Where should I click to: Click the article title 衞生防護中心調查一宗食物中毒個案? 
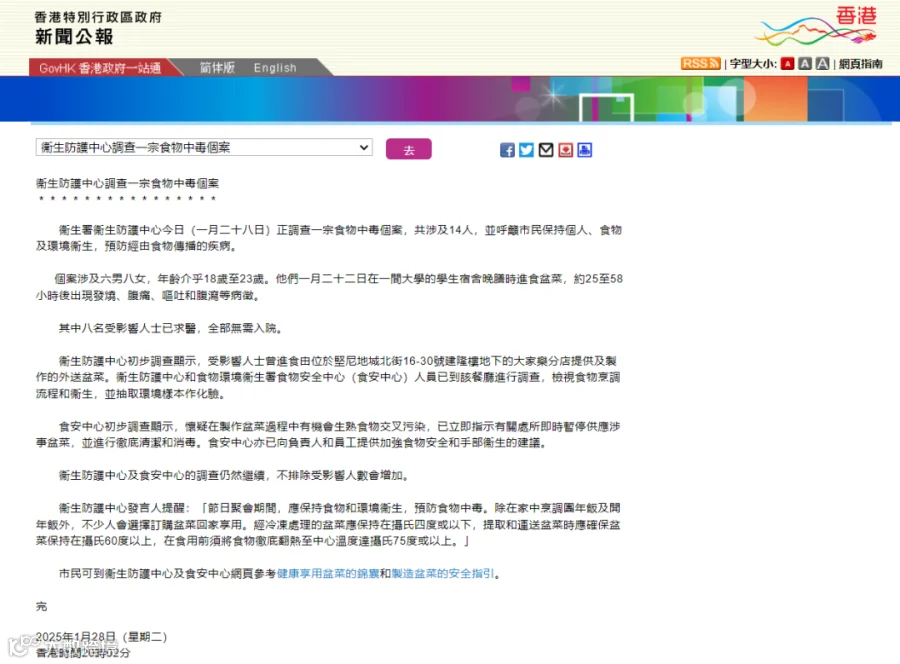pos(127,183)
